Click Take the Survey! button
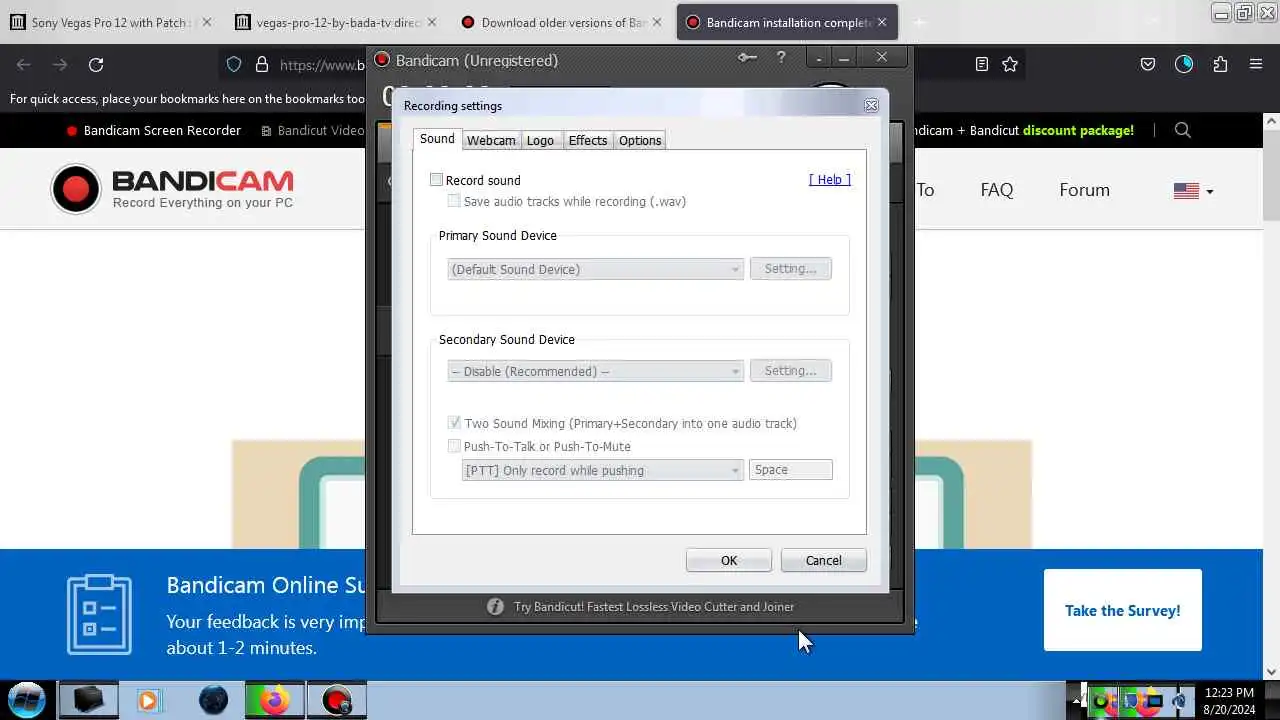 pyautogui.click(x=1123, y=610)
